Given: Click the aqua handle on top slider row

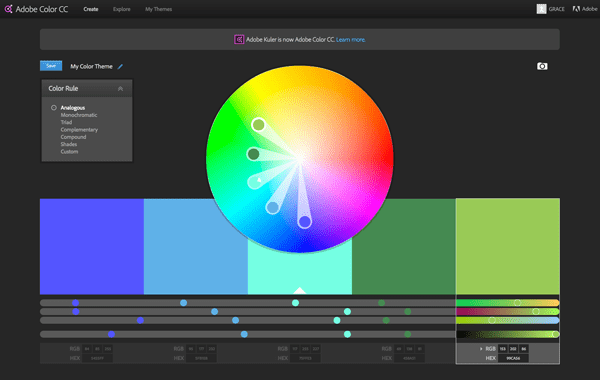Looking at the screenshot, I should click(295, 303).
